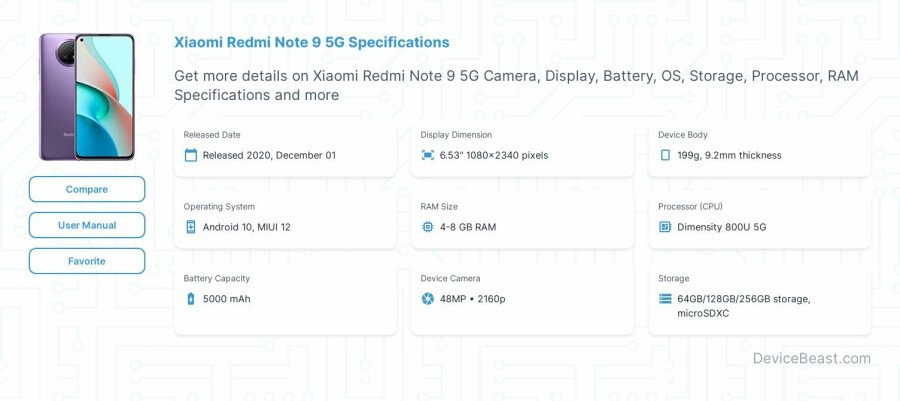900x401 pixels.
Task: Click the operating system icon
Action: [191, 227]
